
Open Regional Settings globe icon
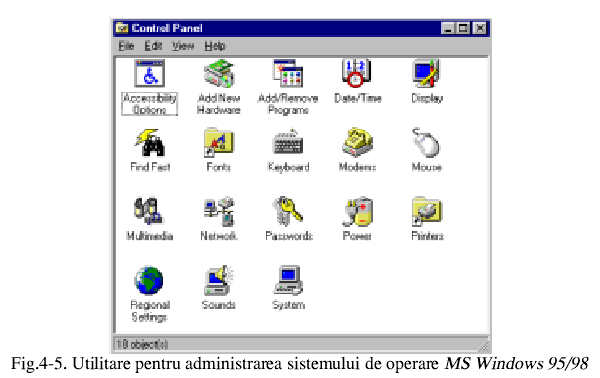click(149, 281)
